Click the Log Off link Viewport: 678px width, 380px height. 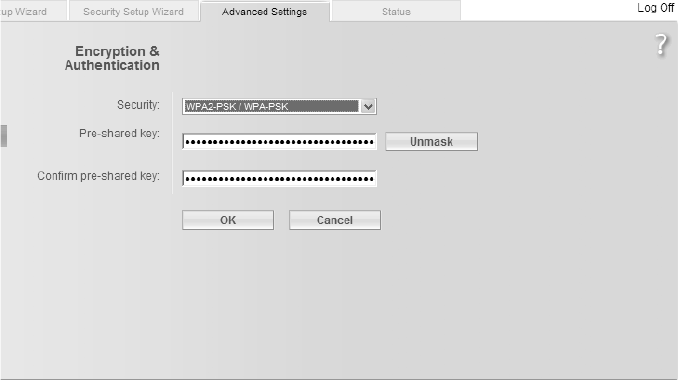656,8
